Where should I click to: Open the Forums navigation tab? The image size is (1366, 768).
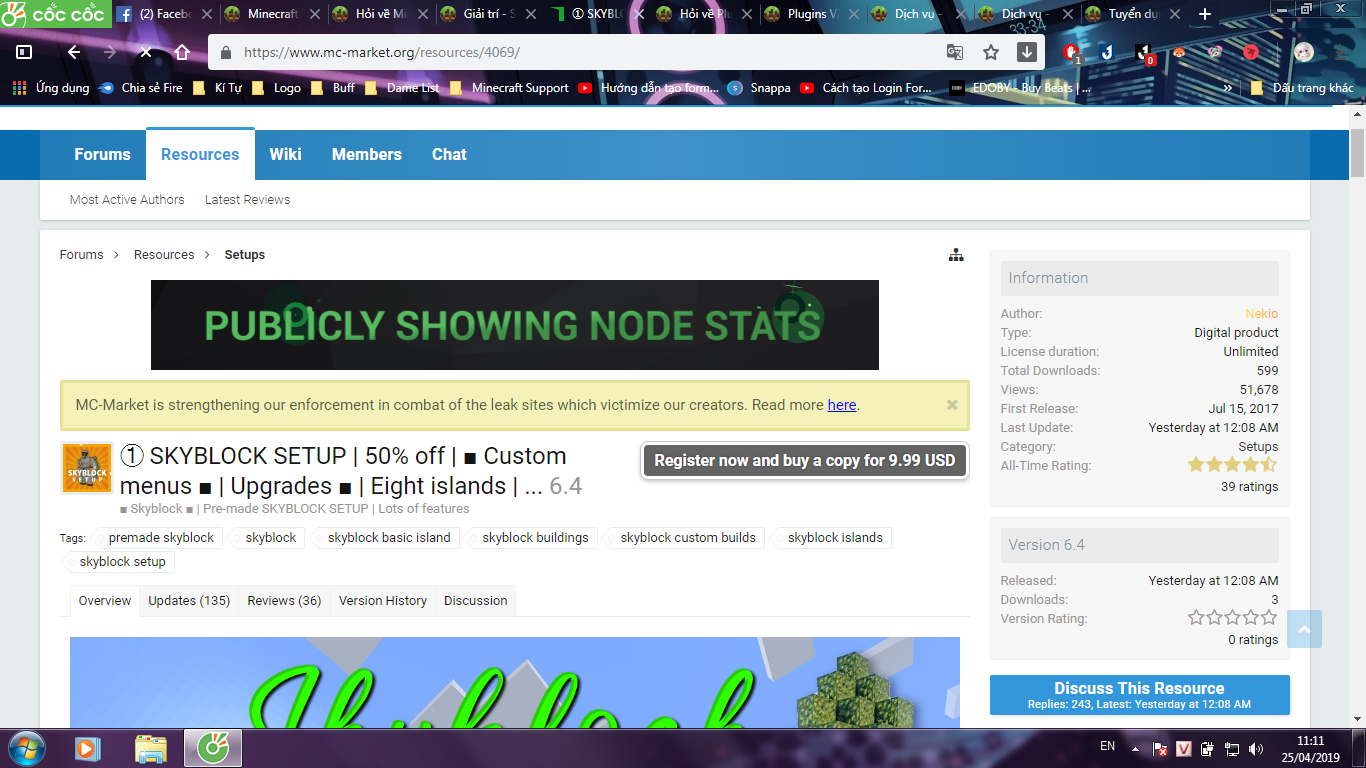(x=102, y=154)
